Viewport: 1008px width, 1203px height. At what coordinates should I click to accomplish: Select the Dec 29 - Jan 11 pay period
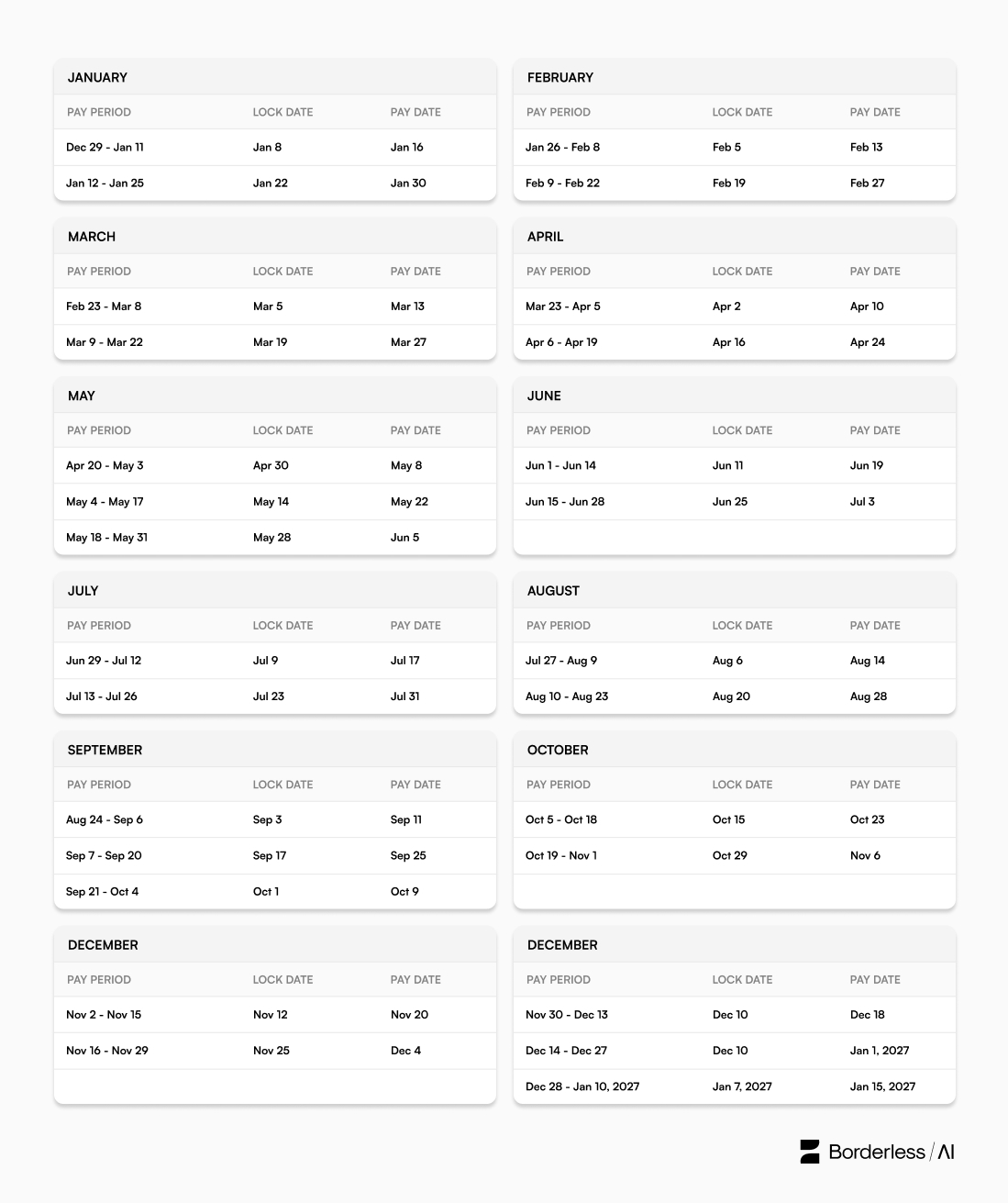[x=105, y=147]
